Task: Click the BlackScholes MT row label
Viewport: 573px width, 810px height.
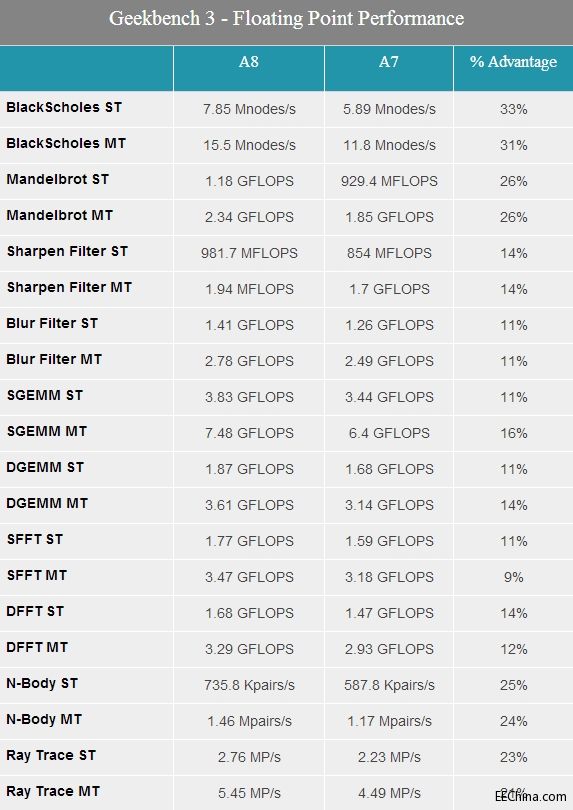Action: (66, 143)
